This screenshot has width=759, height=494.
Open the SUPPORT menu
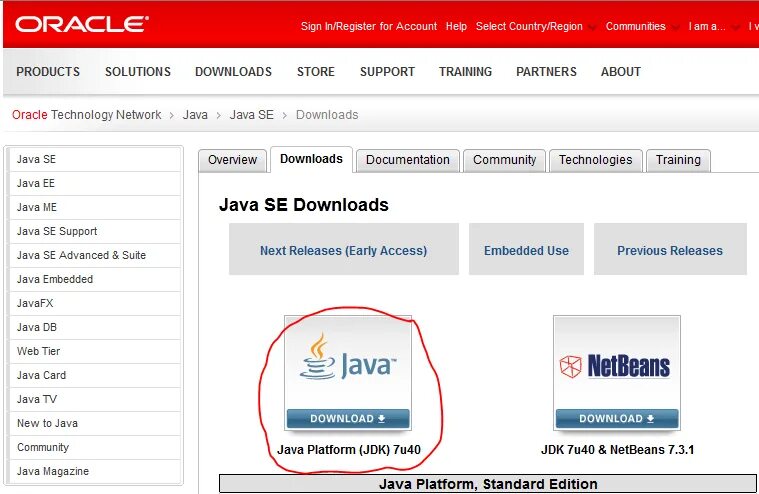[387, 72]
